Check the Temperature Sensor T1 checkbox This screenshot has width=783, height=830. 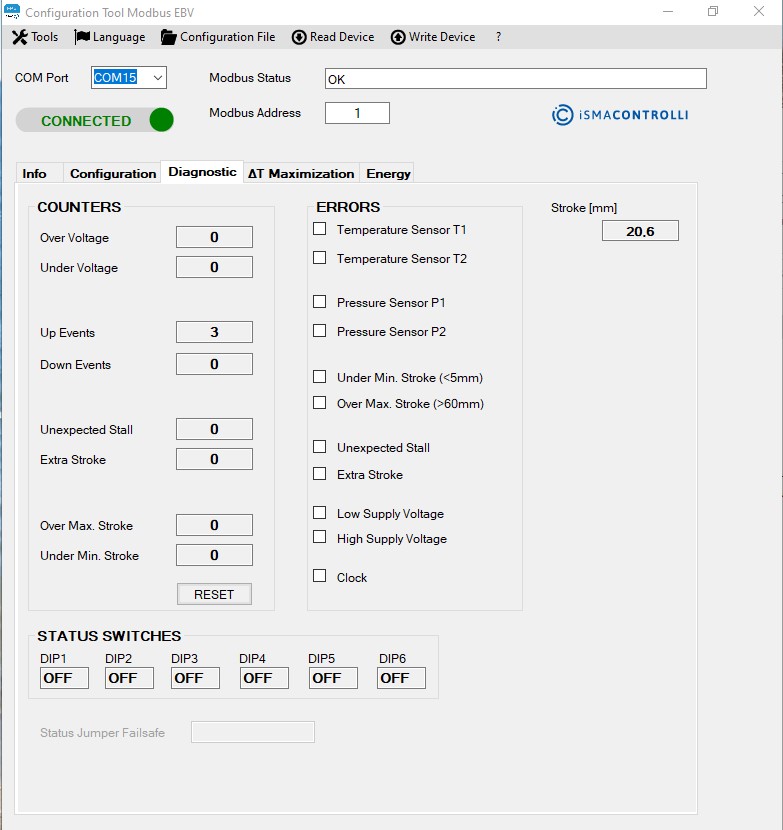320,229
